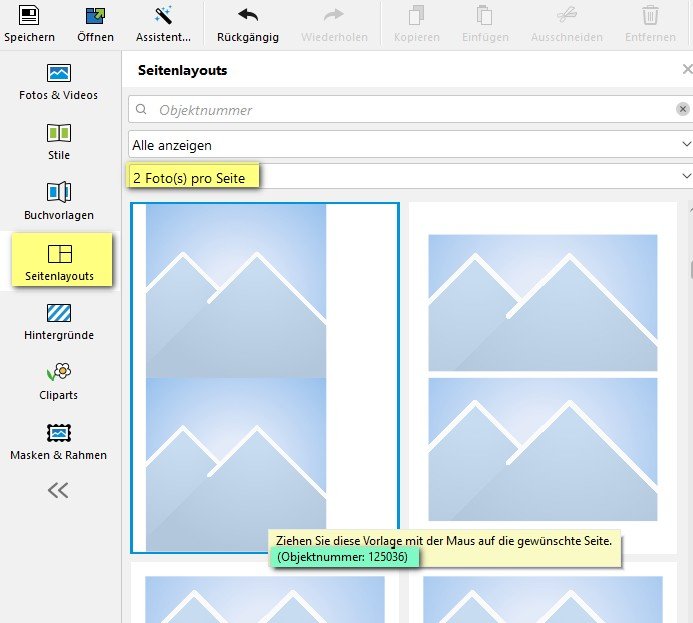Viewport: 693px width, 623px height.
Task: Select the centered two-photo layout thumbnail
Action: pyautogui.click(x=542, y=377)
